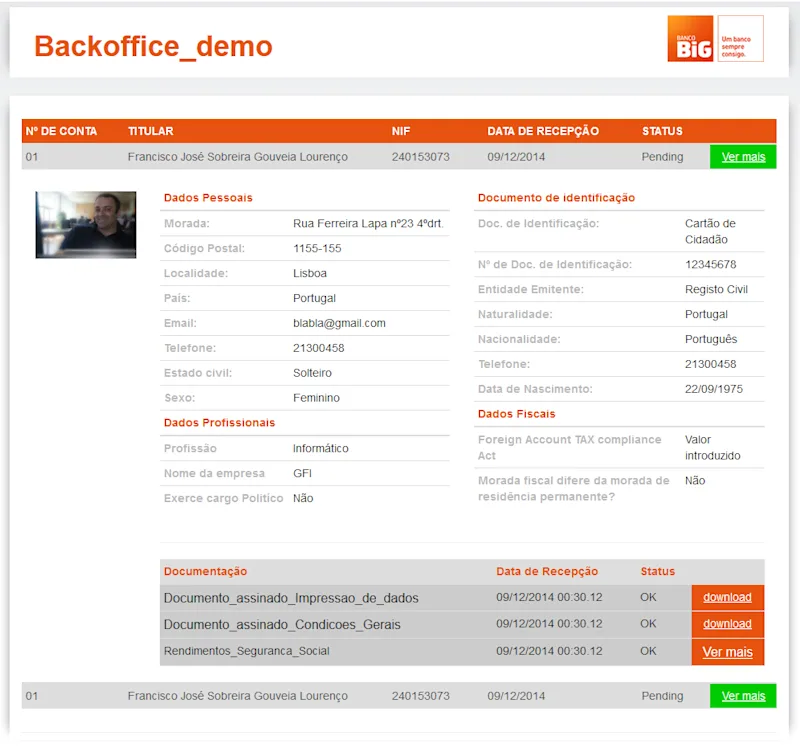Viewport: 800px width, 748px height.
Task: Click the Sexo value Feminino
Action: tap(316, 398)
